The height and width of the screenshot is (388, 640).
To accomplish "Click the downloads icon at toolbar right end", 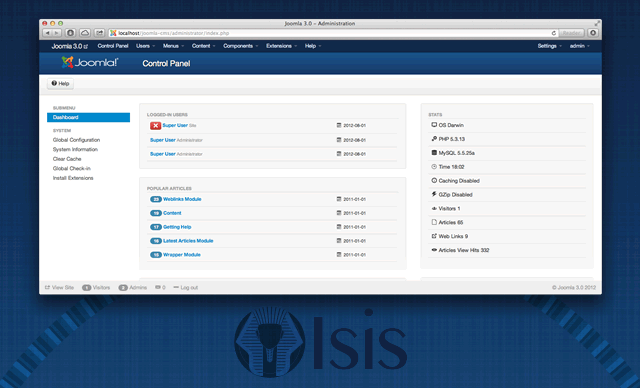I will coord(593,33).
